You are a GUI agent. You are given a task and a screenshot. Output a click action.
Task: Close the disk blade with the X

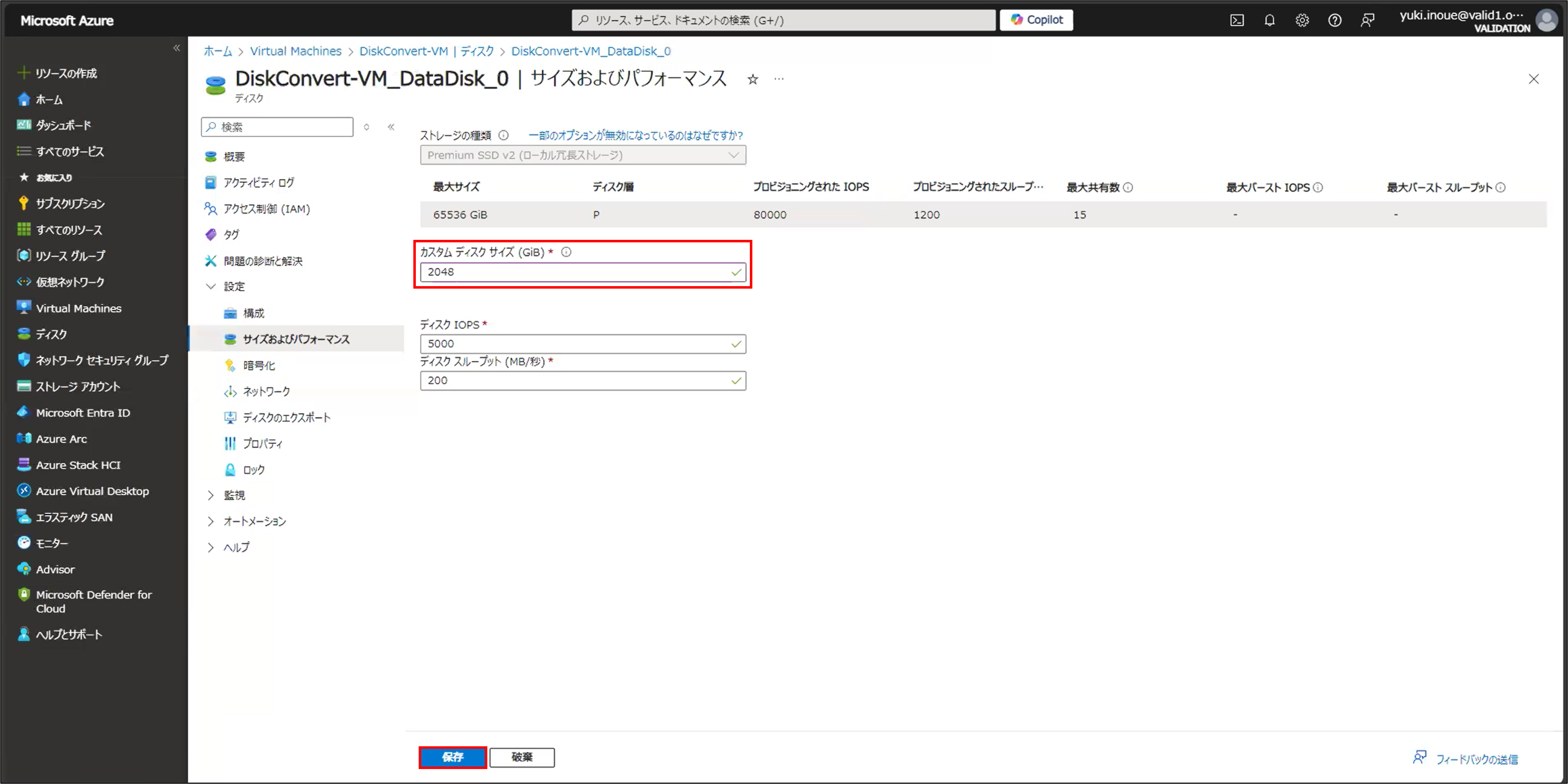point(1533,79)
